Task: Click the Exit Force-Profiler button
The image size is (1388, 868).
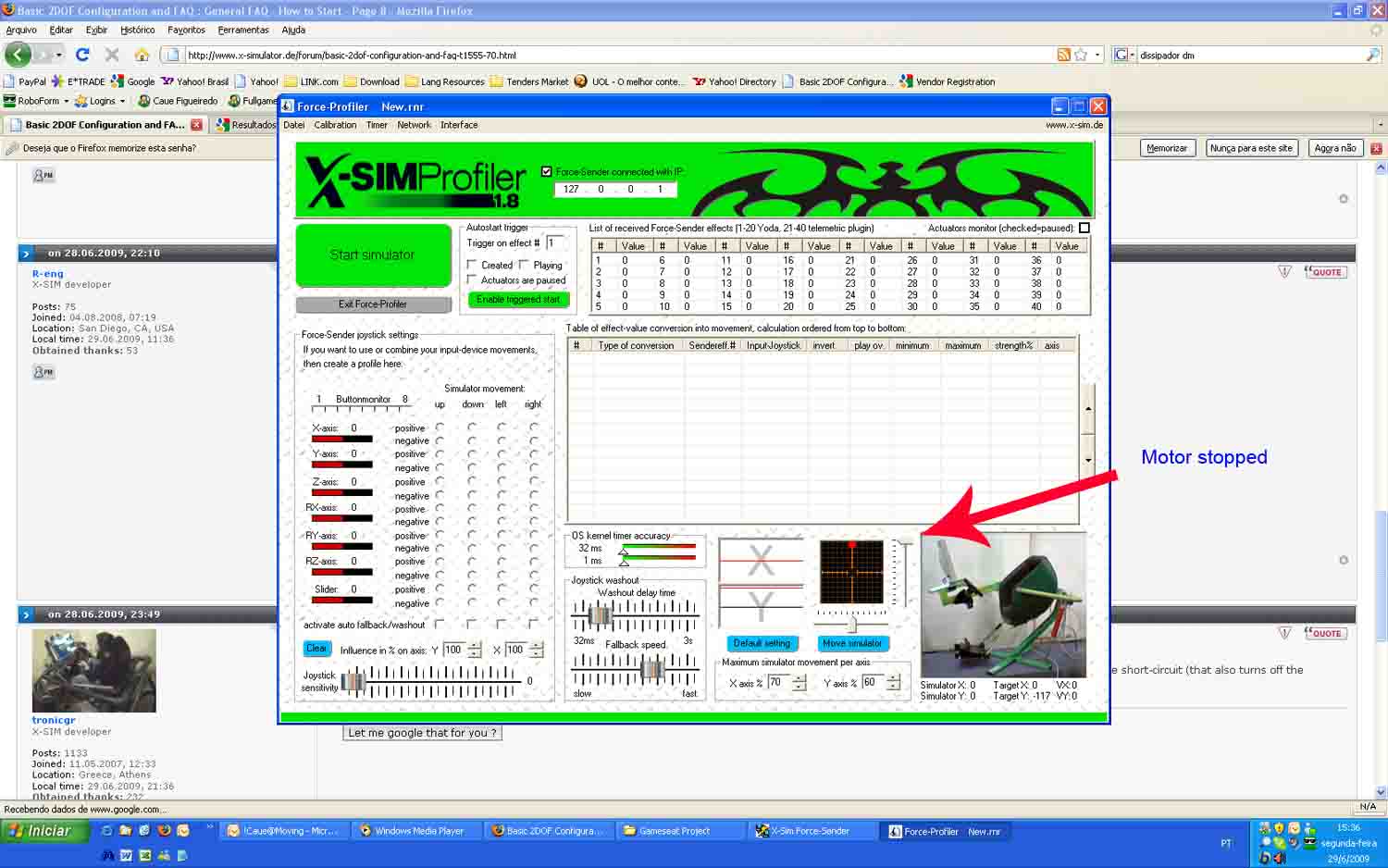Action: [373, 304]
